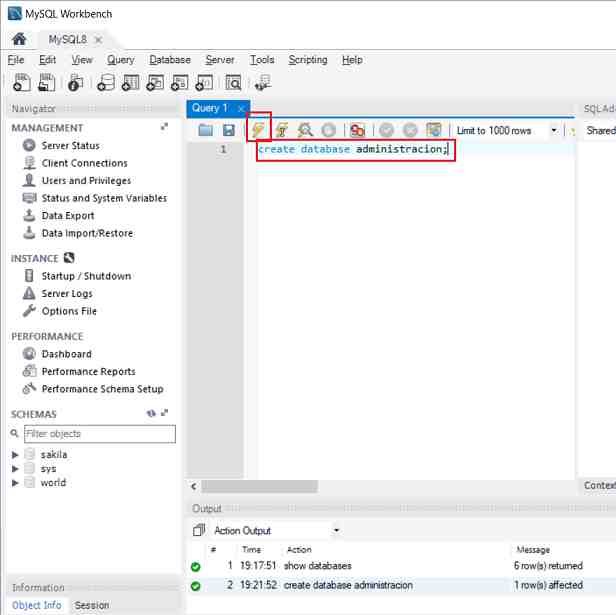The image size is (616, 615).
Task: Toggle the stop-on-error script execution icon
Action: click(357, 130)
